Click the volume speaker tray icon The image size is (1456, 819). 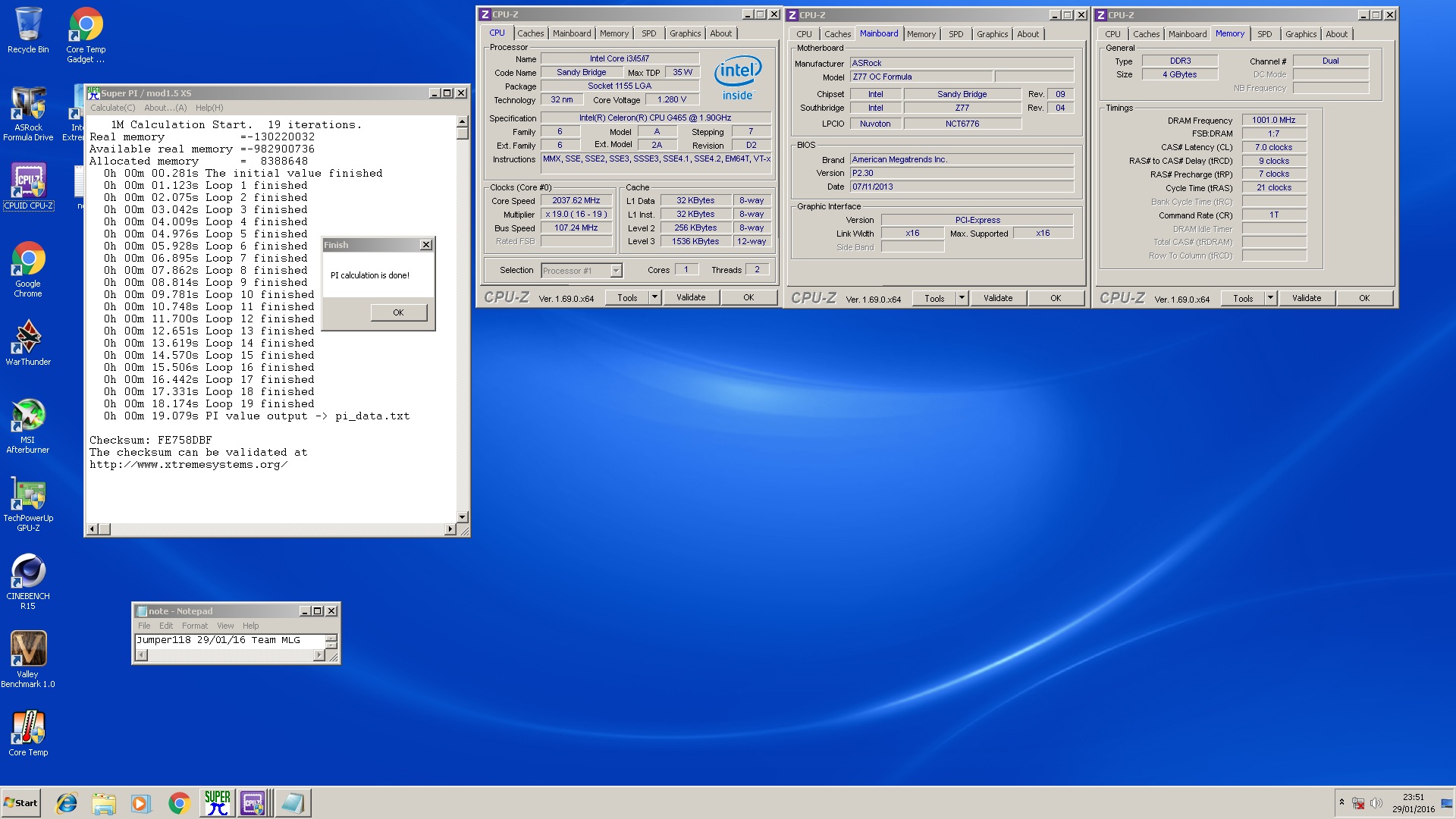click(x=1376, y=803)
